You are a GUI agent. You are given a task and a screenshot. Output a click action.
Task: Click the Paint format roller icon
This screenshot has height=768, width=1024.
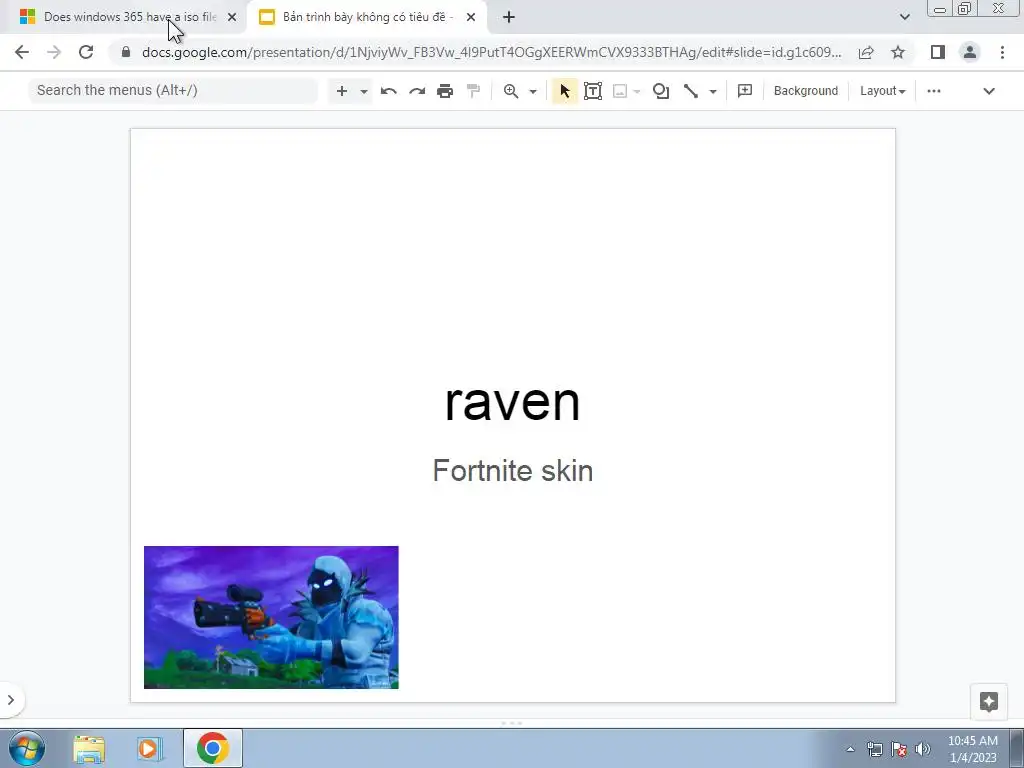pyautogui.click(x=473, y=91)
